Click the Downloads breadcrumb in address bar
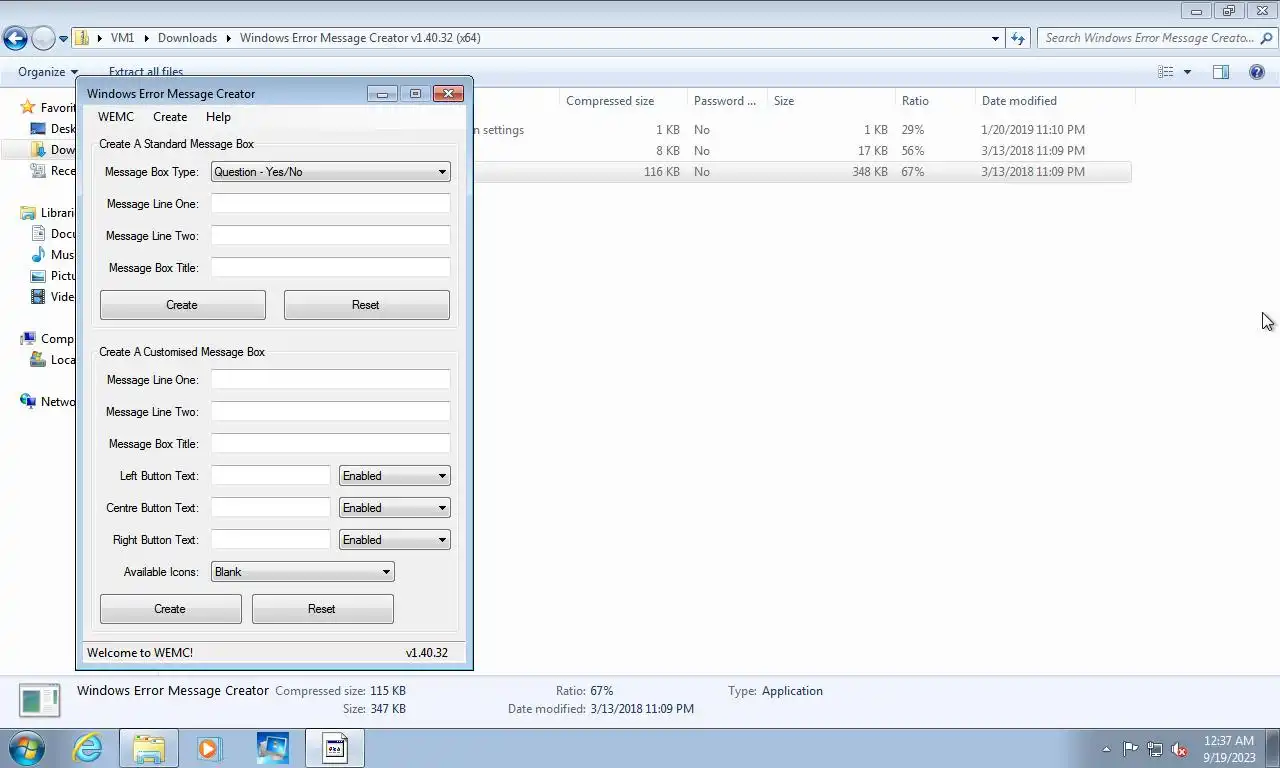 187,38
